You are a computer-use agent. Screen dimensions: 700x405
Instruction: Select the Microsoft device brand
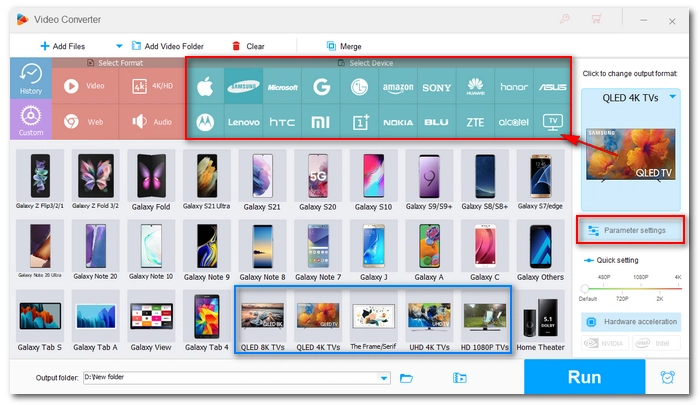coord(282,87)
